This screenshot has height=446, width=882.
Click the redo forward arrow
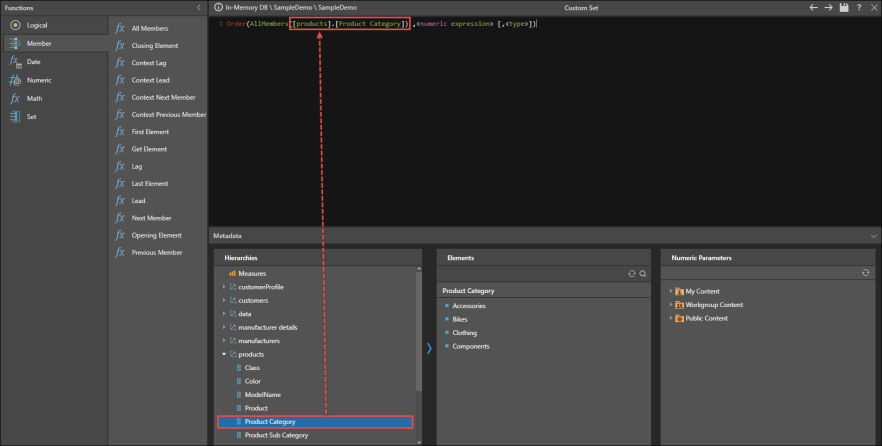point(829,7)
